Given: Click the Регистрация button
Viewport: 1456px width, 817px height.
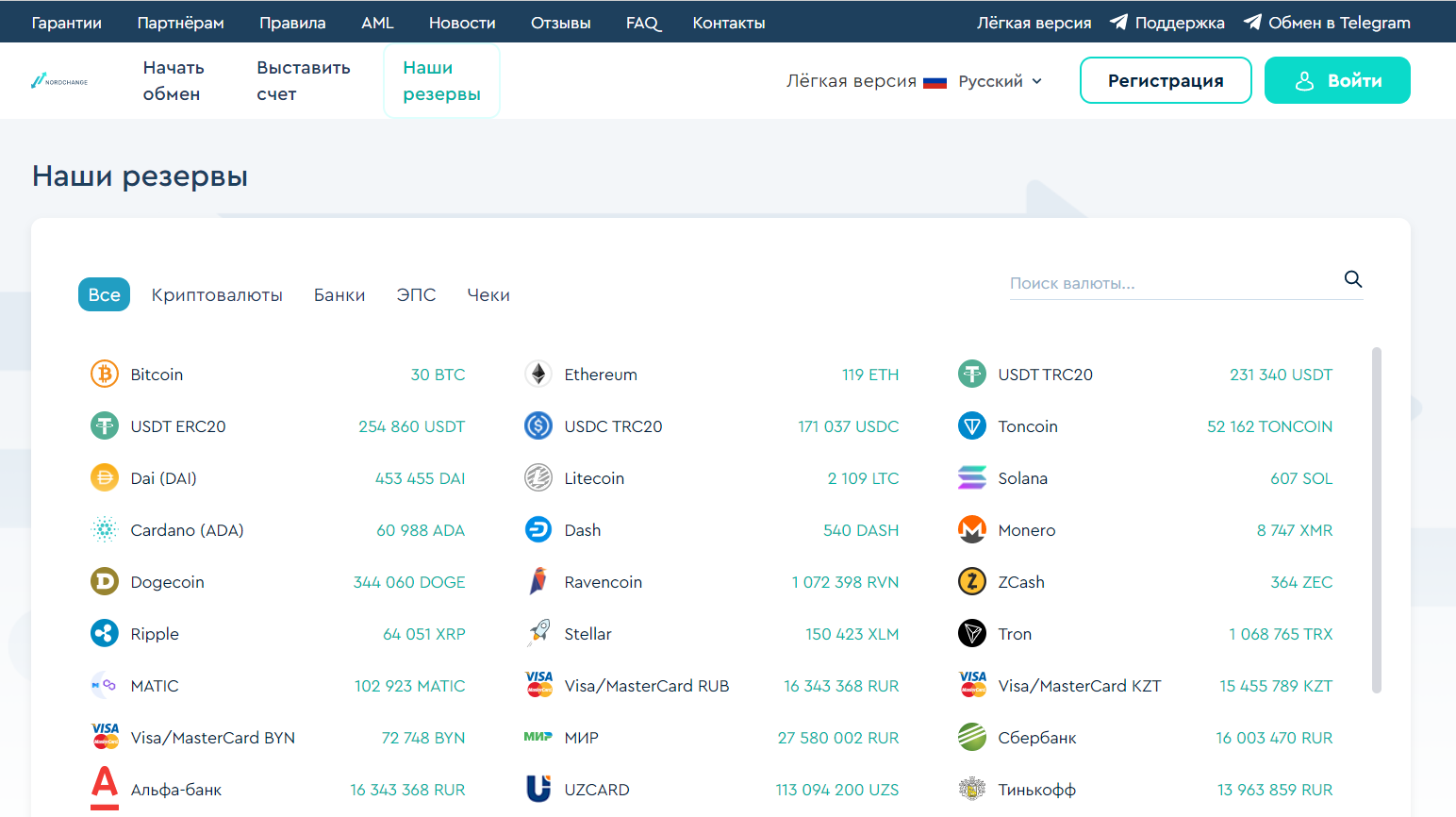Looking at the screenshot, I should [x=1166, y=80].
